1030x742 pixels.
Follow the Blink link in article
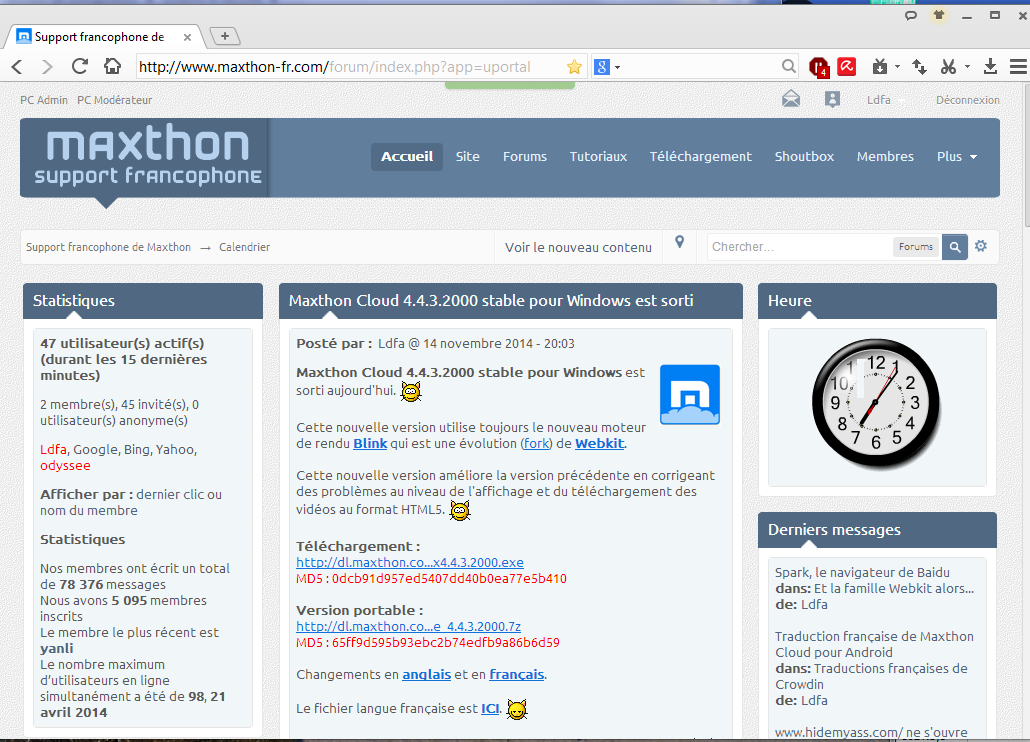tap(370, 443)
